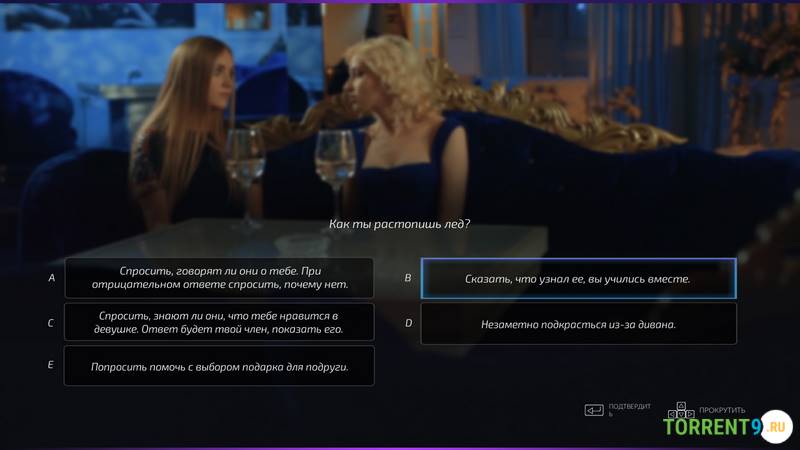800x450 pixels.
Task: Choose answer A about whether they talk about you
Action: coord(219,278)
